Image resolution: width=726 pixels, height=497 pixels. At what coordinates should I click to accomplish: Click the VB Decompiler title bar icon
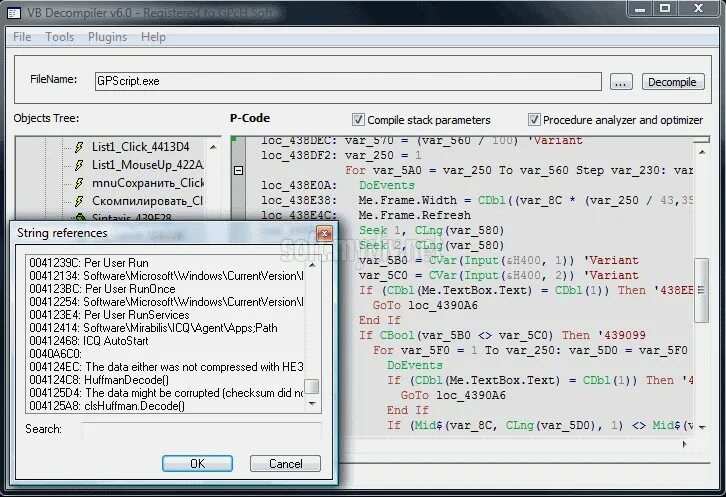pos(14,13)
